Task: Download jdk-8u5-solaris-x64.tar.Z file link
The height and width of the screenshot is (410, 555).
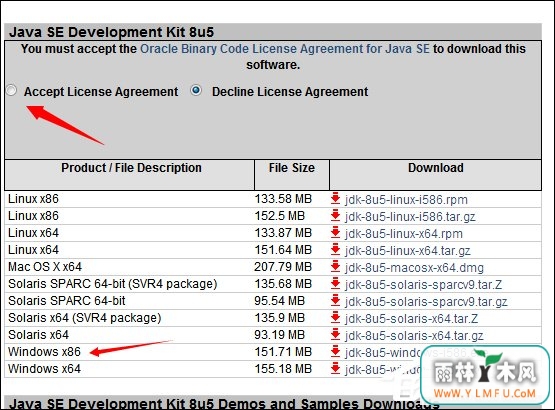Action: [411, 319]
